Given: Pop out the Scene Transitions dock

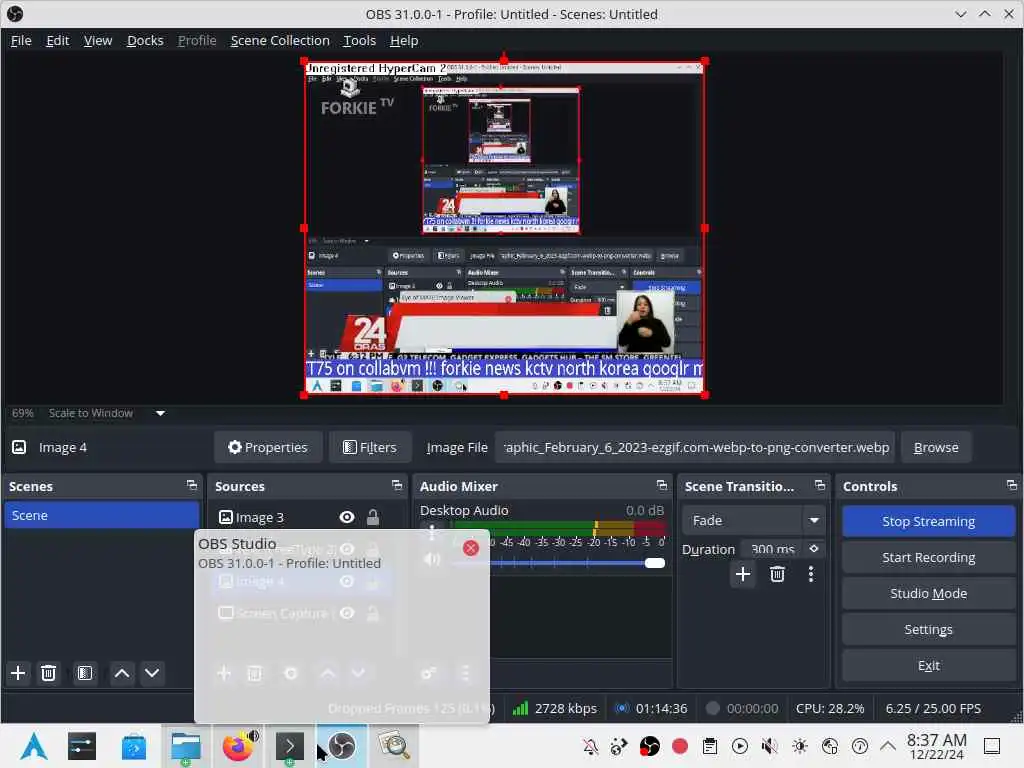Looking at the screenshot, I should tap(820, 485).
